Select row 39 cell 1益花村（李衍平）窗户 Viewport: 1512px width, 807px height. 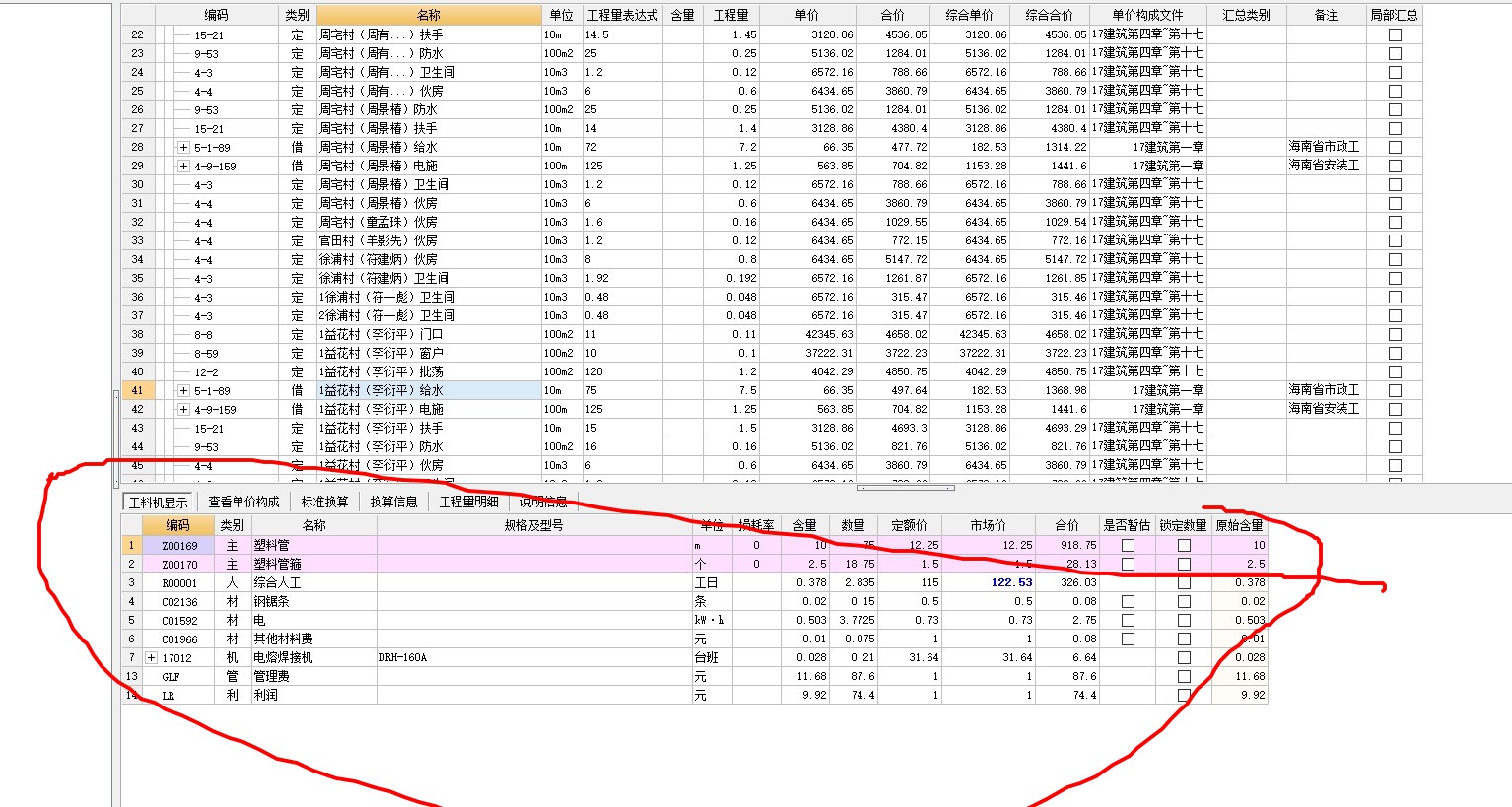pyautogui.click(x=429, y=353)
